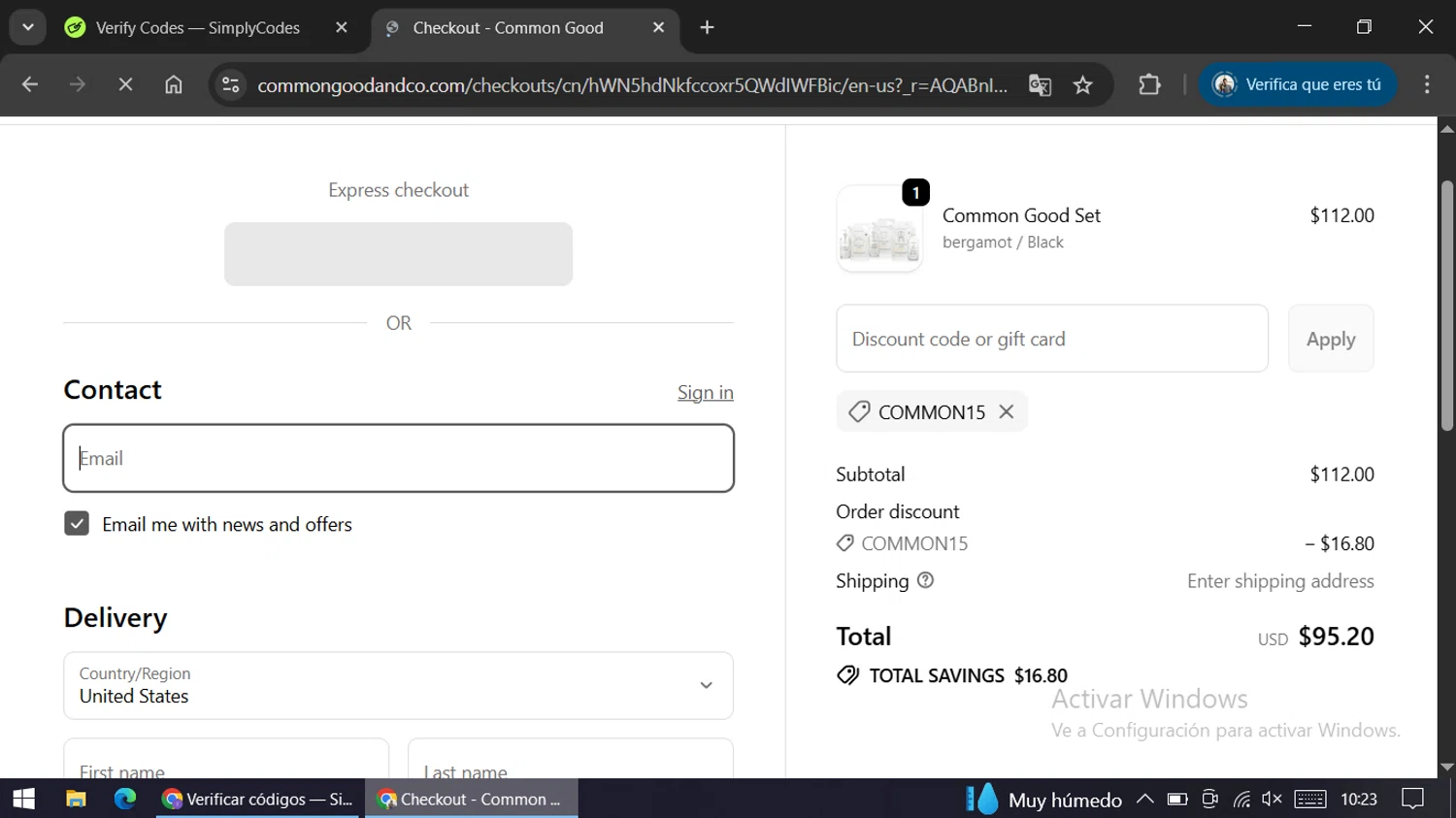
Task: Go to browser home page
Action: point(174,84)
